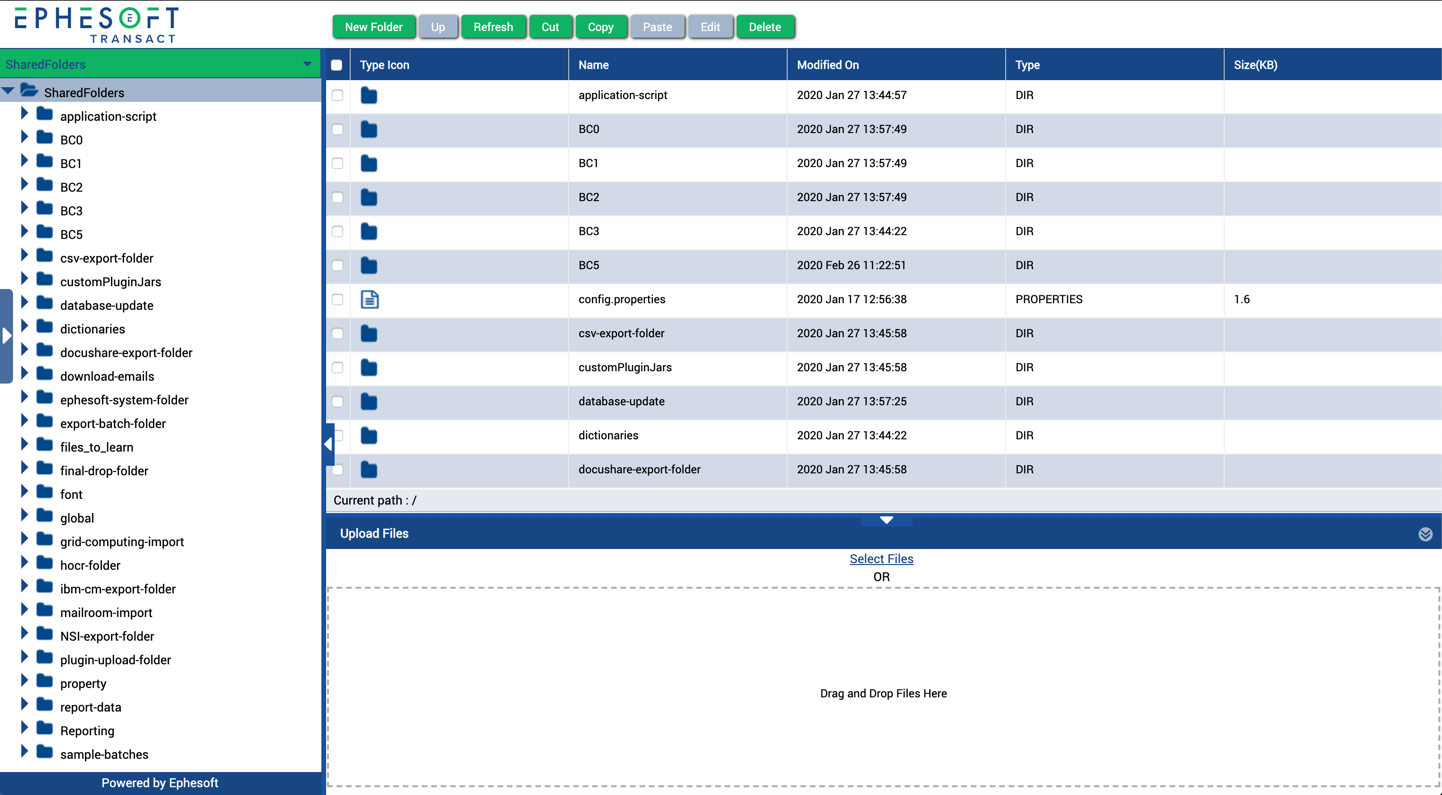Click the folder icon beside Reporting in the tree
This screenshot has width=1442, height=795.
(x=44, y=729)
